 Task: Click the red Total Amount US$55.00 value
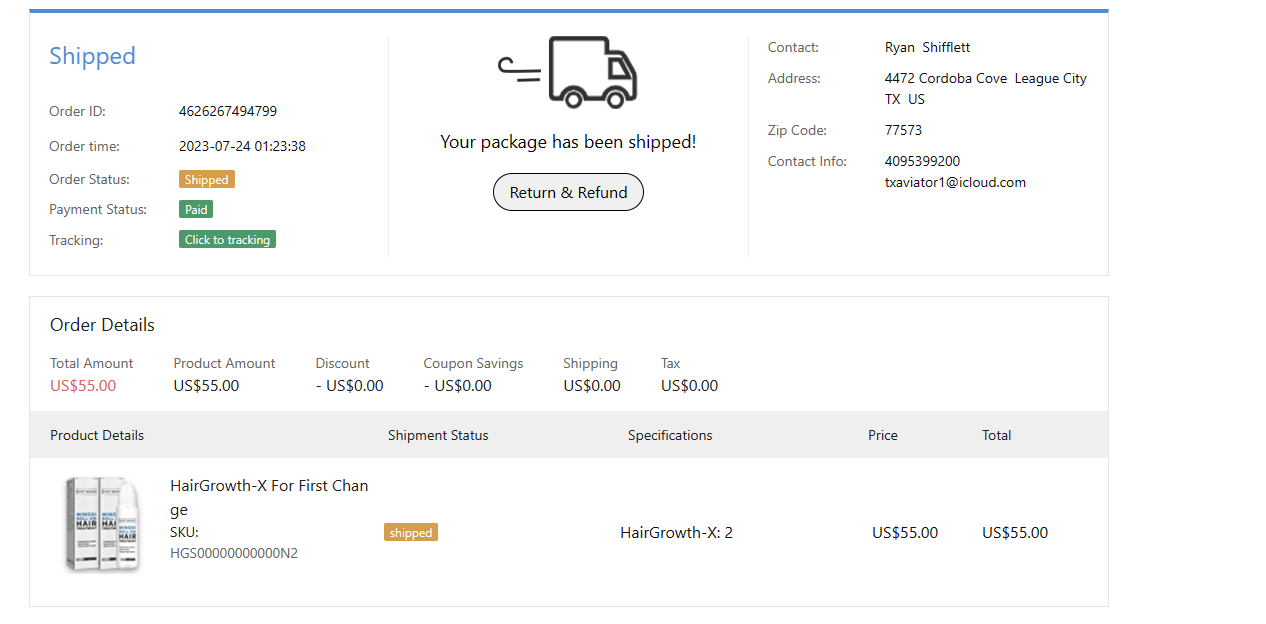[x=83, y=386]
